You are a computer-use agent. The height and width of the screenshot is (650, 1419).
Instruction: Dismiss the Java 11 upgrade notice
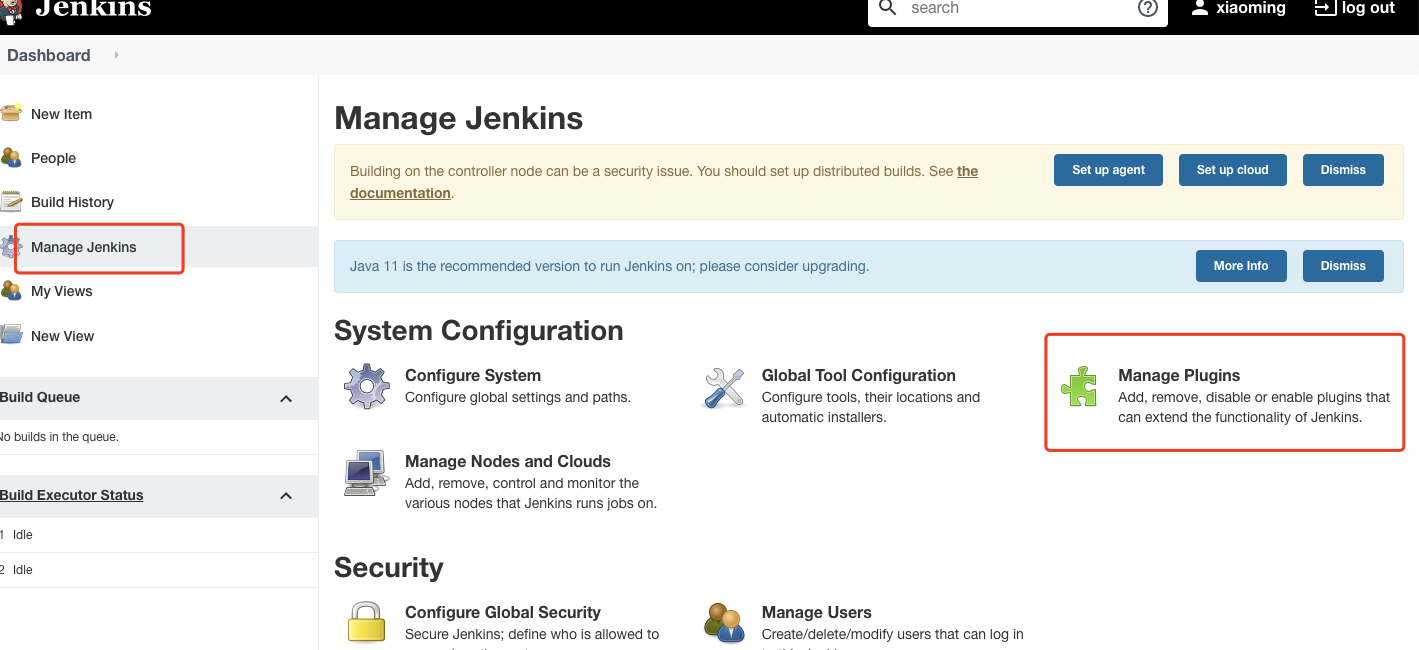(x=1343, y=265)
